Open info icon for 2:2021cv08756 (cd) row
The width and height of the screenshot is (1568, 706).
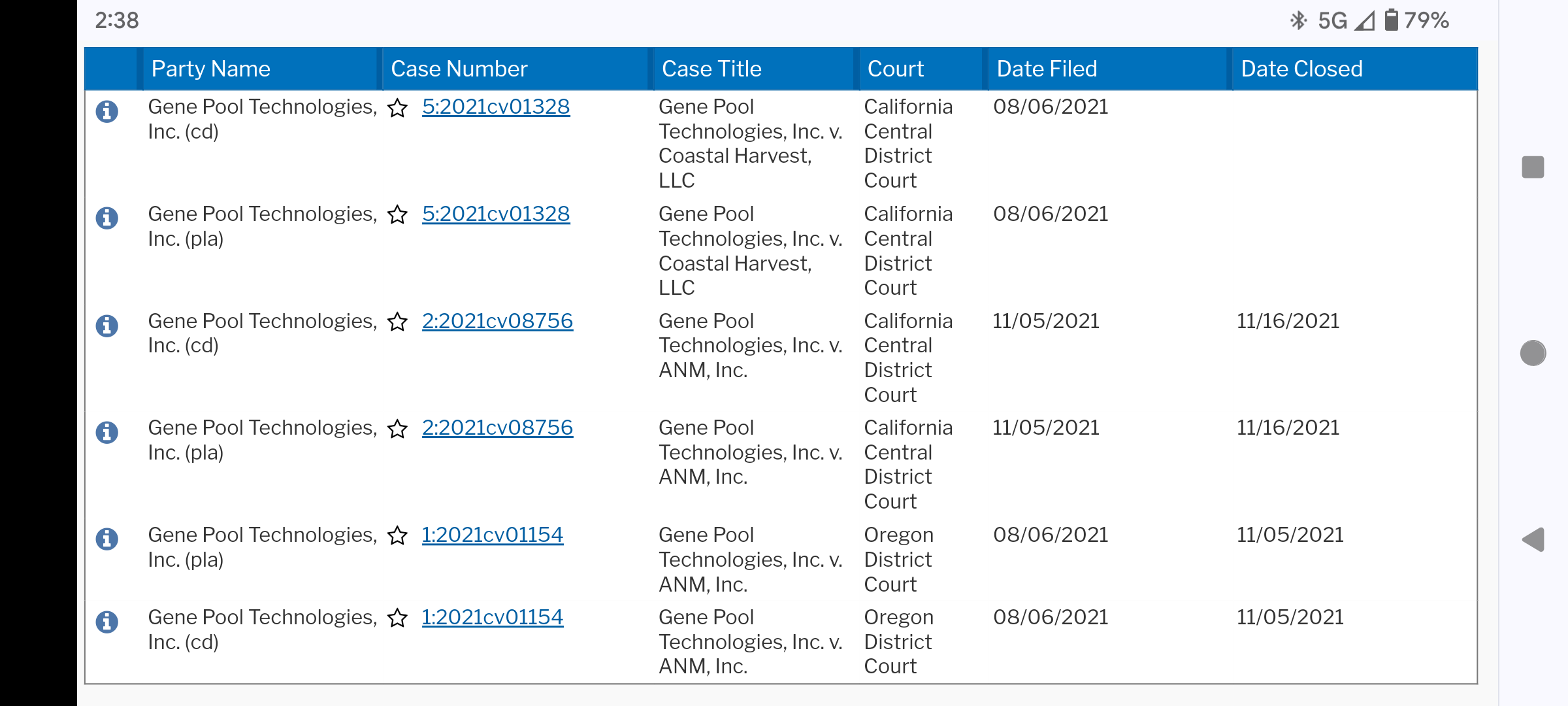[107, 325]
